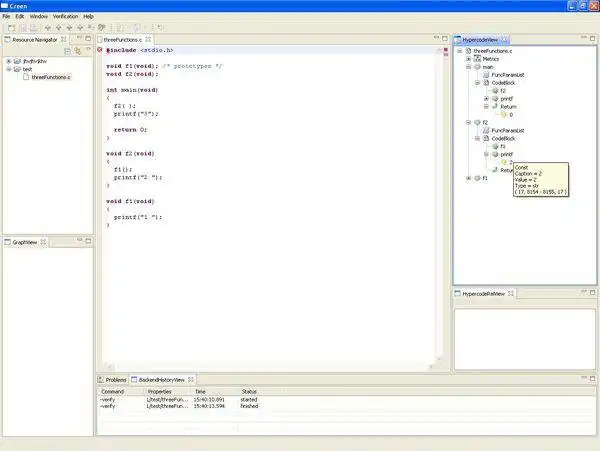The width and height of the screenshot is (600, 451).
Task: Maximize the HypercodeRaView panel
Action: point(592,292)
